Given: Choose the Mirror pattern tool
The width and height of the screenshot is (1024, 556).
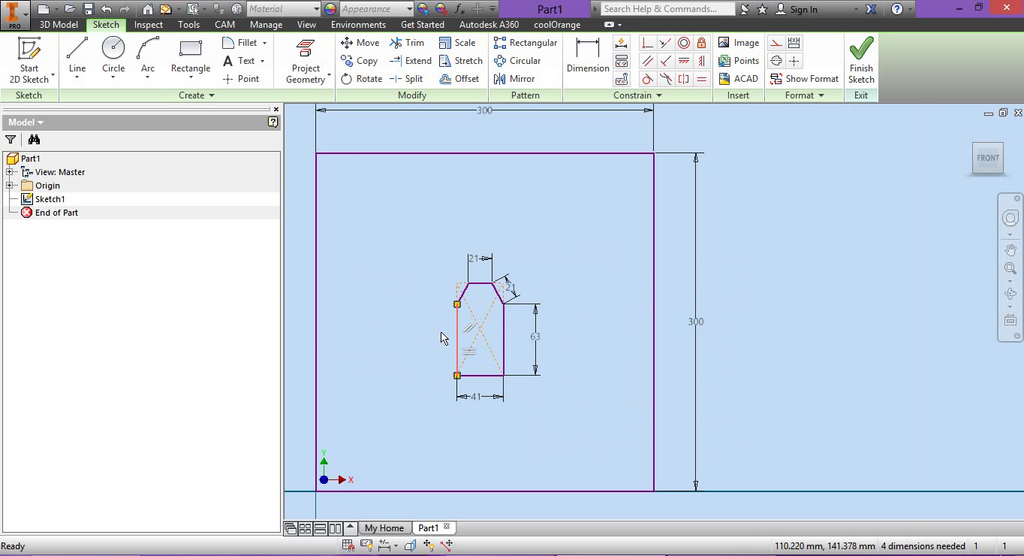Looking at the screenshot, I should (515, 78).
